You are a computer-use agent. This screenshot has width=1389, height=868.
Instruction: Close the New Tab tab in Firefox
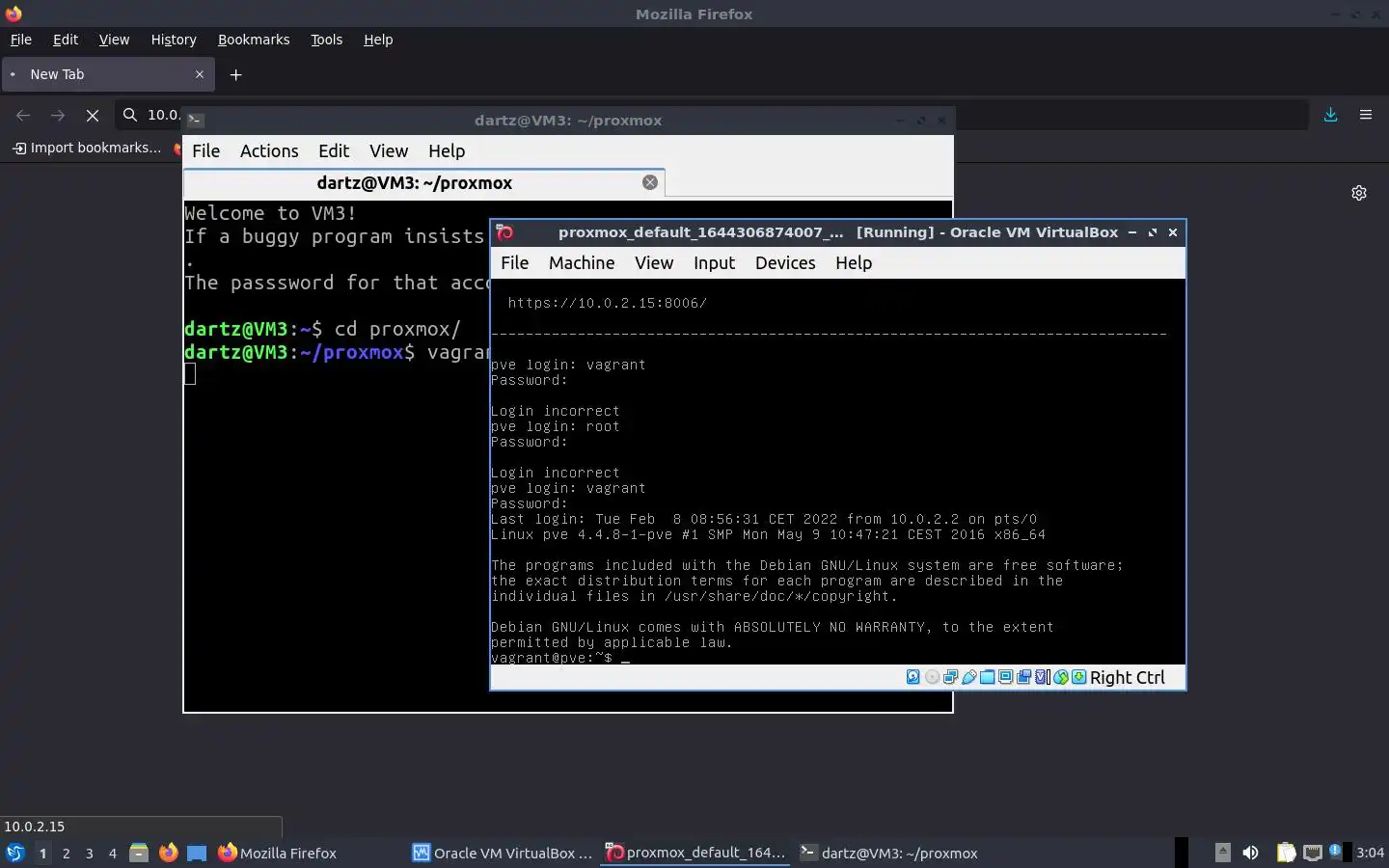(x=200, y=74)
